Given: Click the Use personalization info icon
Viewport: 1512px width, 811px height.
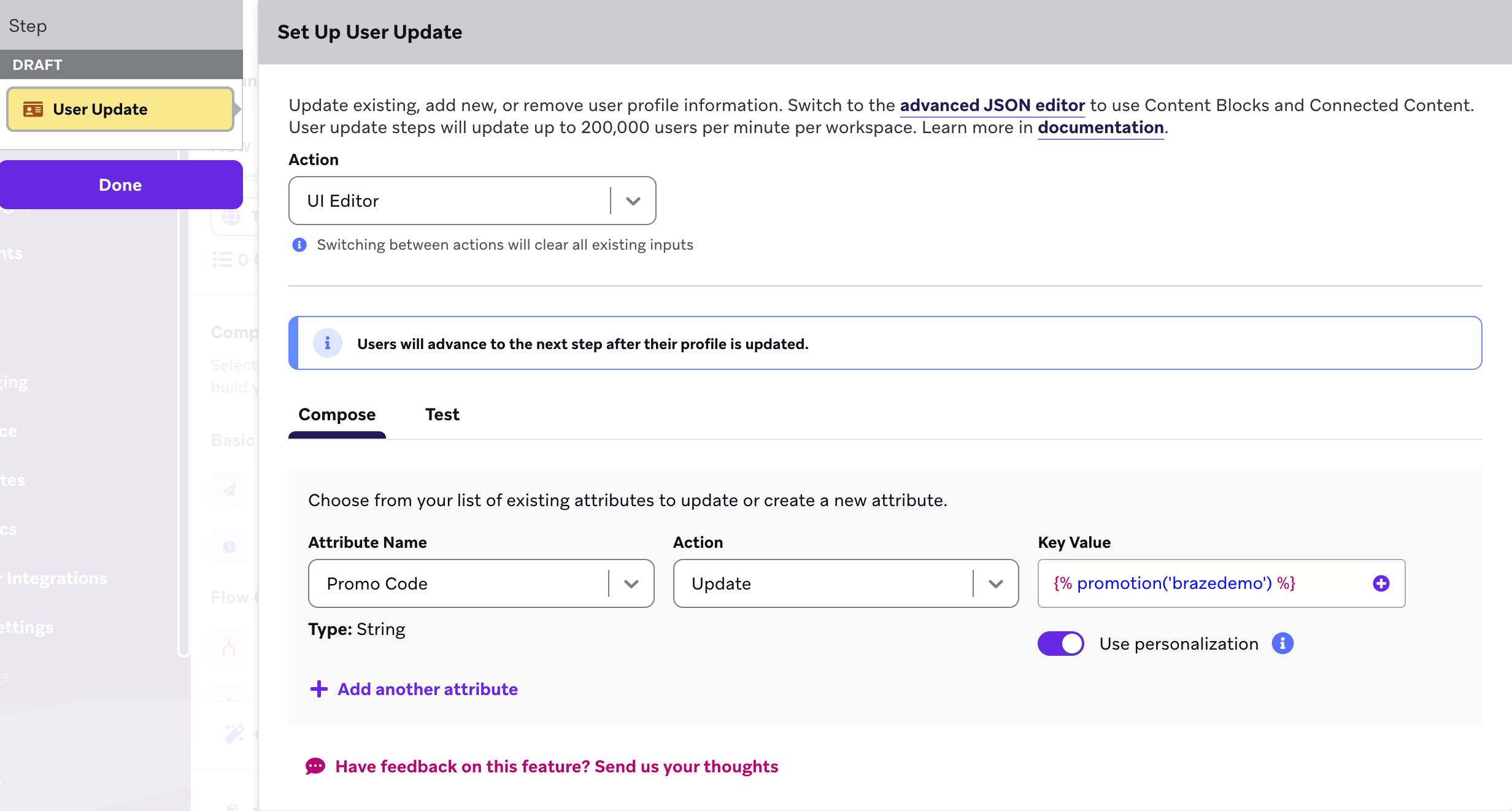Looking at the screenshot, I should click(1282, 644).
